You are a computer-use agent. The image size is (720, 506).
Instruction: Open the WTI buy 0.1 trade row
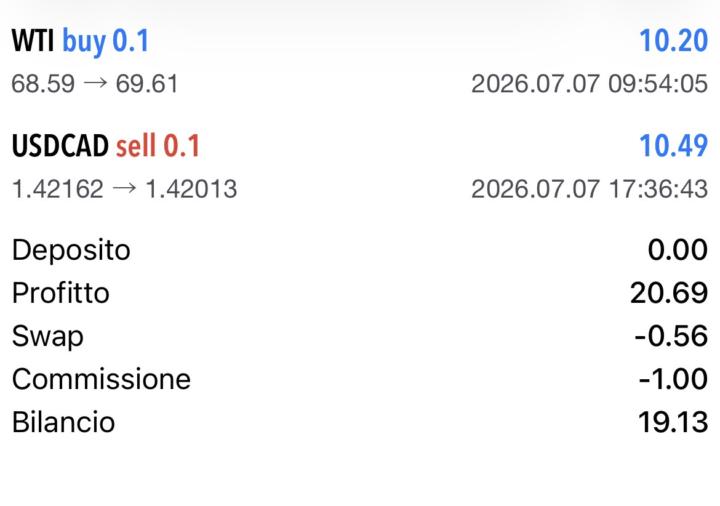coord(360,62)
